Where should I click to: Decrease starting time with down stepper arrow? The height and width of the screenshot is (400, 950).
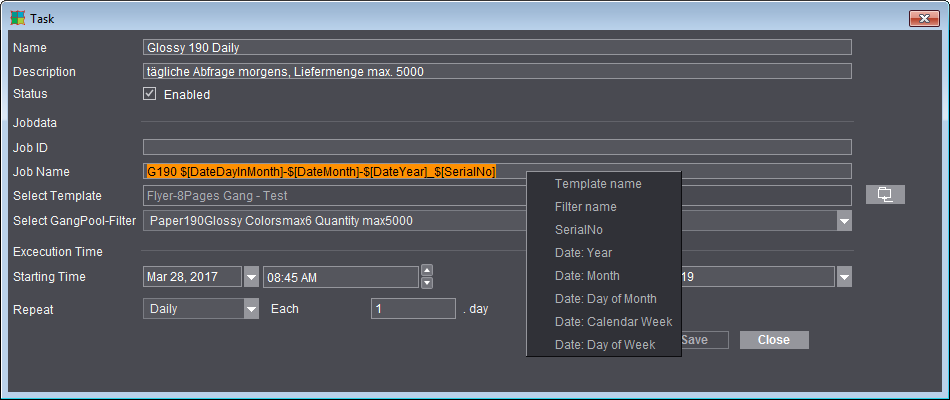click(427, 283)
